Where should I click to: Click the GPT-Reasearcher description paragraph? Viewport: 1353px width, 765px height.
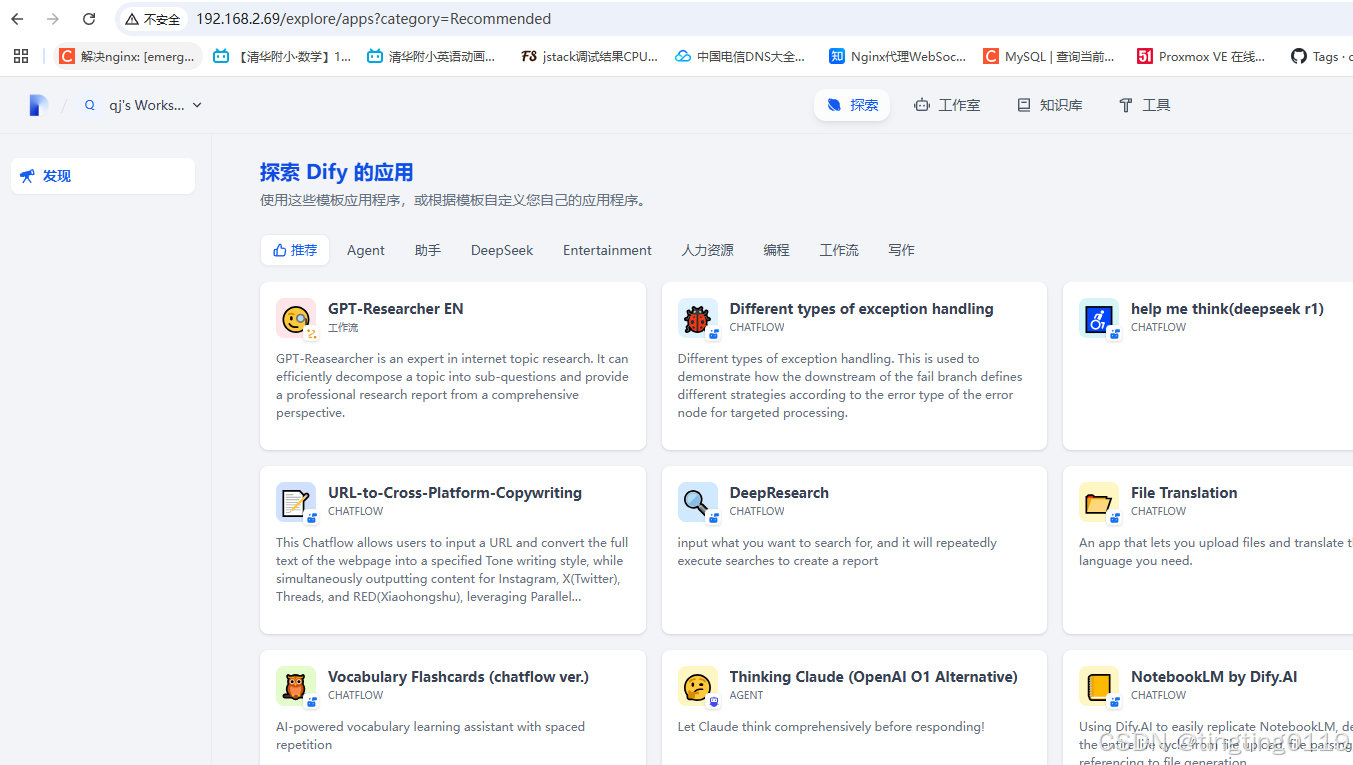[453, 386]
